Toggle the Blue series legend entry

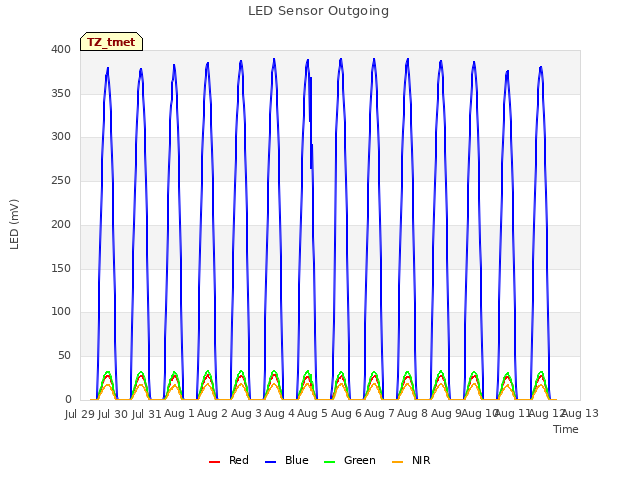click(x=287, y=460)
